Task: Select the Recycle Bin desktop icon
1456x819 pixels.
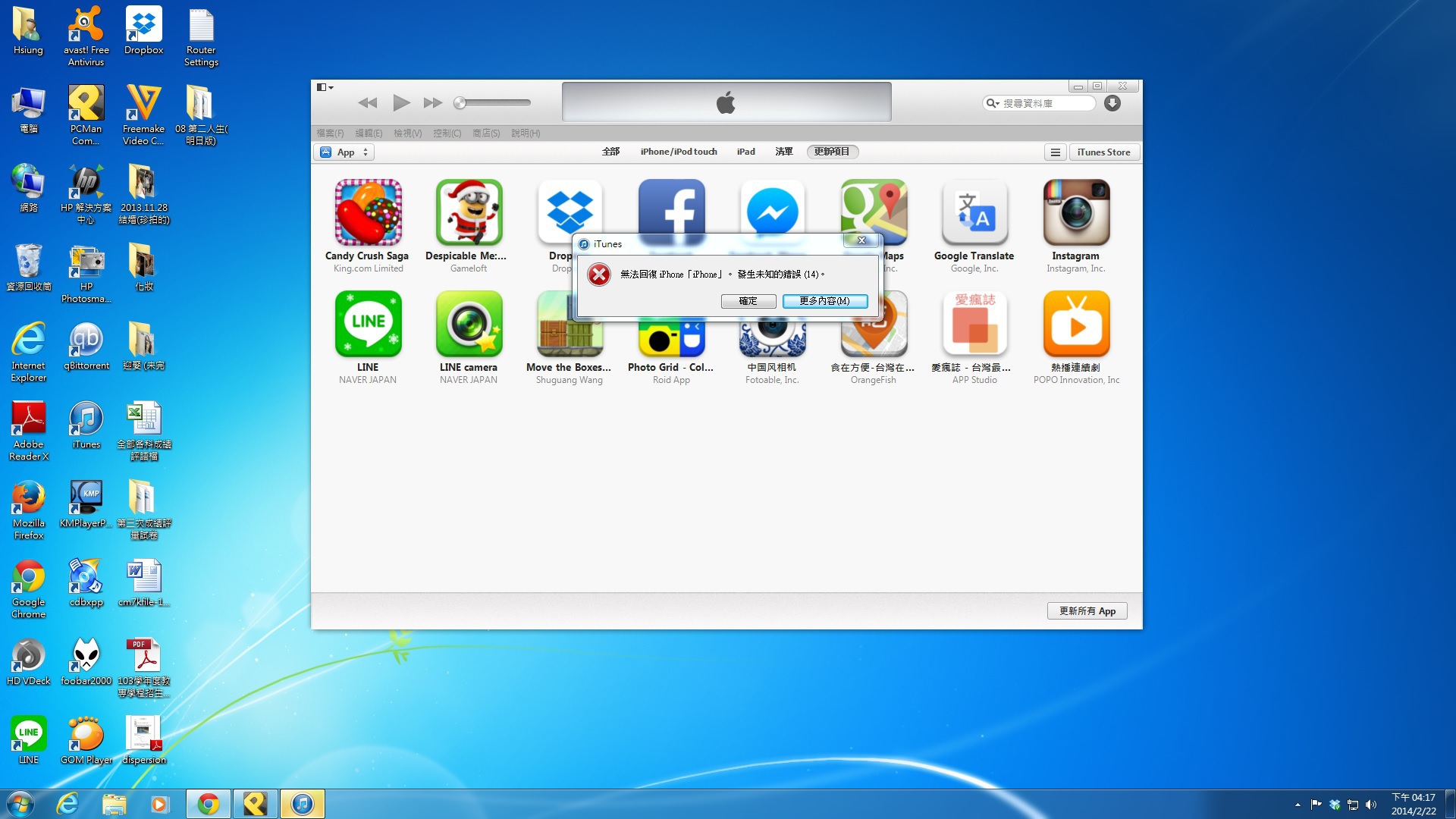Action: point(29,268)
